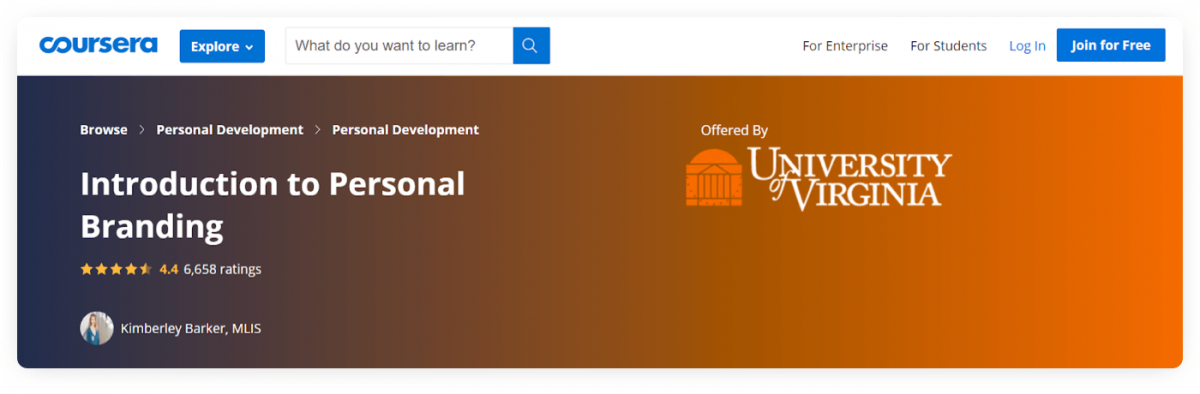
Task: Click the Offered By label
Action: [x=734, y=130]
